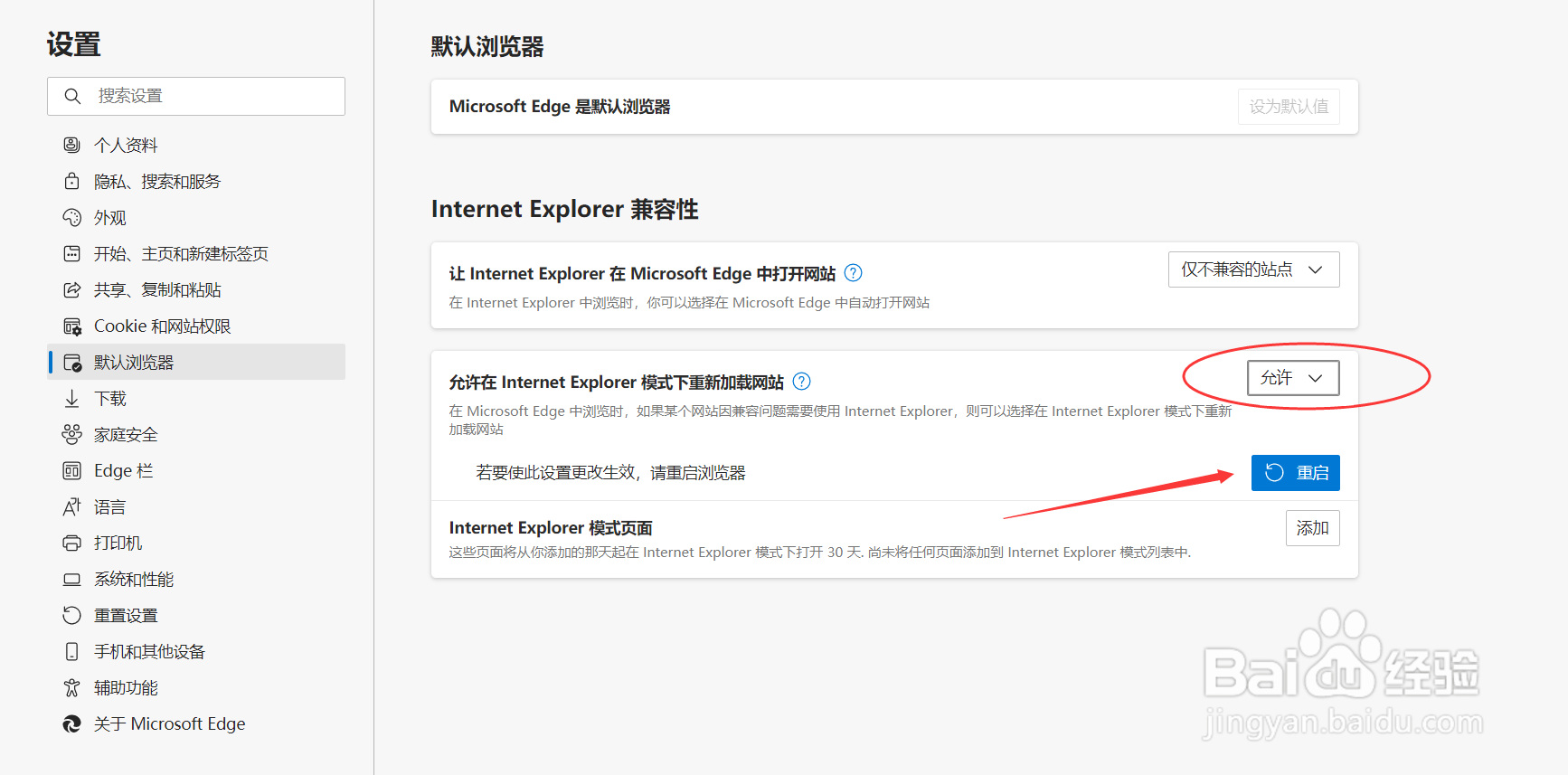
Task: Click the 若要使此设置更改生效，请重启浏览器 message
Action: click(x=610, y=473)
